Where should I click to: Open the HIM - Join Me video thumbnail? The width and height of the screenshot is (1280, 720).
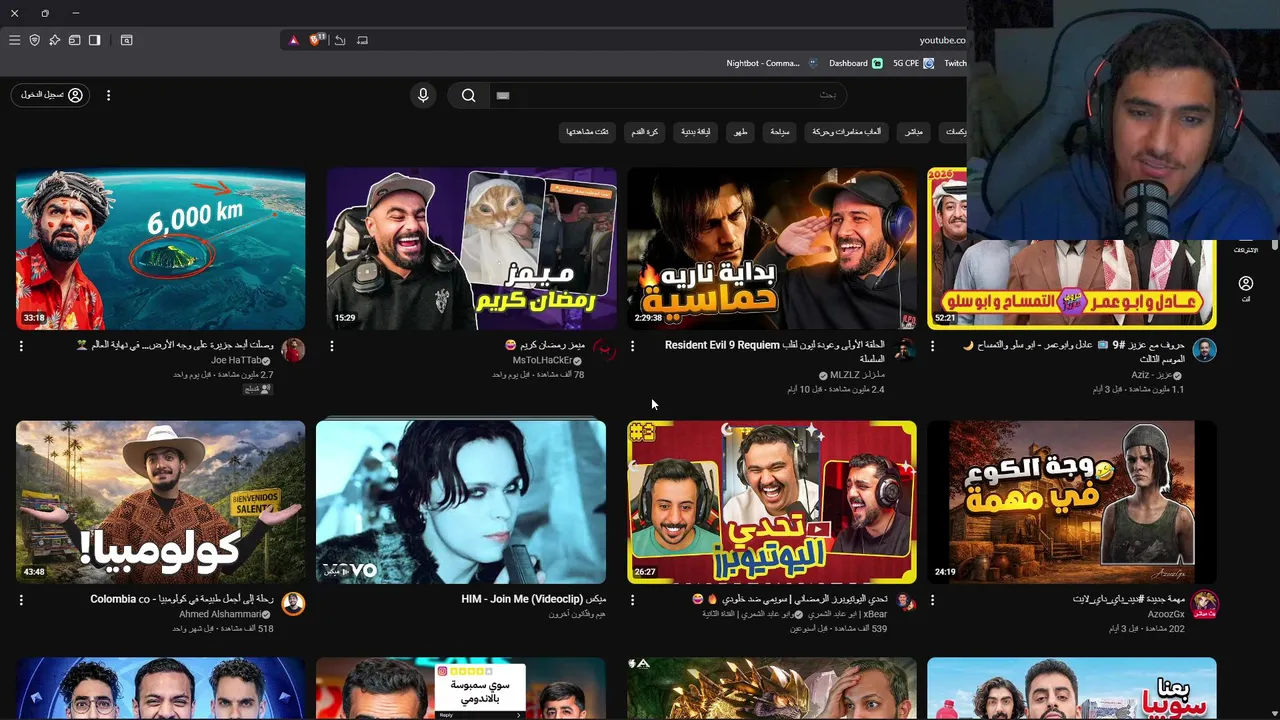point(461,502)
